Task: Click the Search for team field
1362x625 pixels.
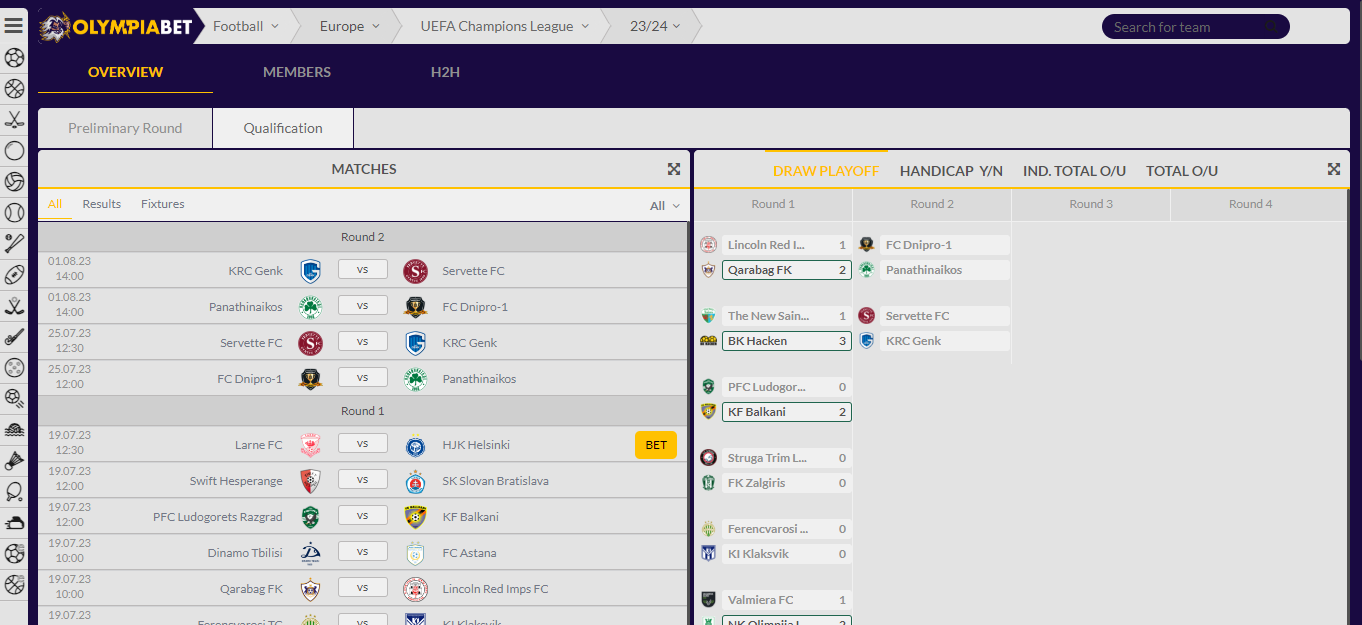Action: [1185, 27]
